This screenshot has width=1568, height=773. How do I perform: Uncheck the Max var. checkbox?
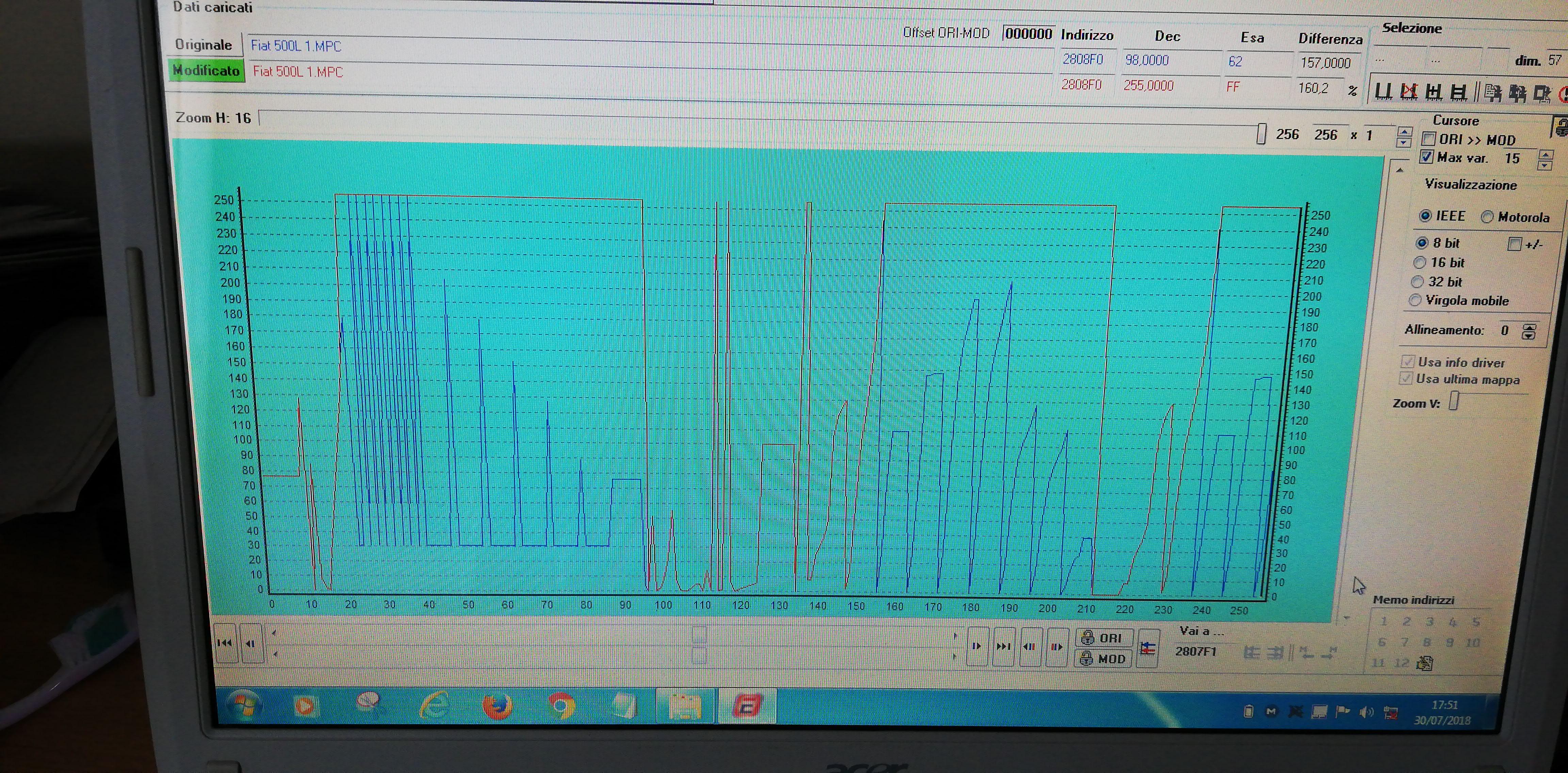coord(1426,157)
